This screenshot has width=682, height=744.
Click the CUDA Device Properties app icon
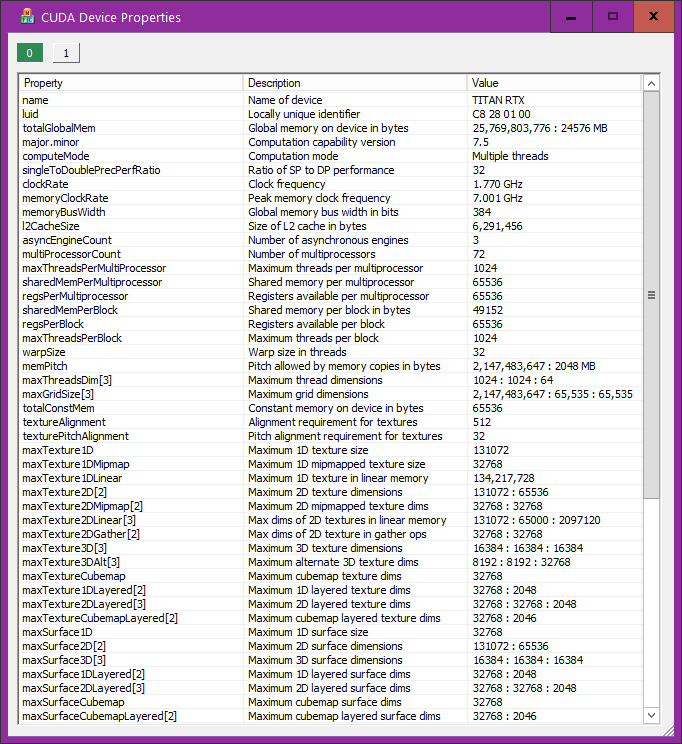[28, 17]
